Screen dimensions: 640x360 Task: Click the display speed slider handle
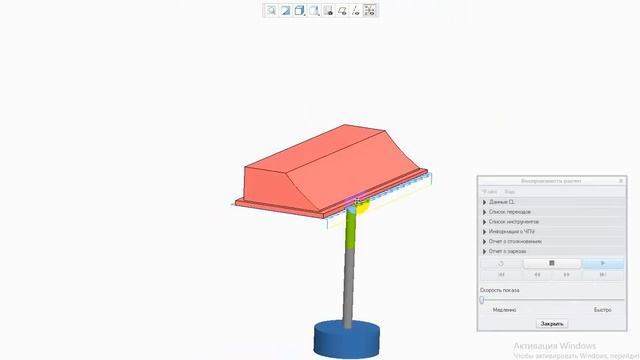pyautogui.click(x=482, y=300)
